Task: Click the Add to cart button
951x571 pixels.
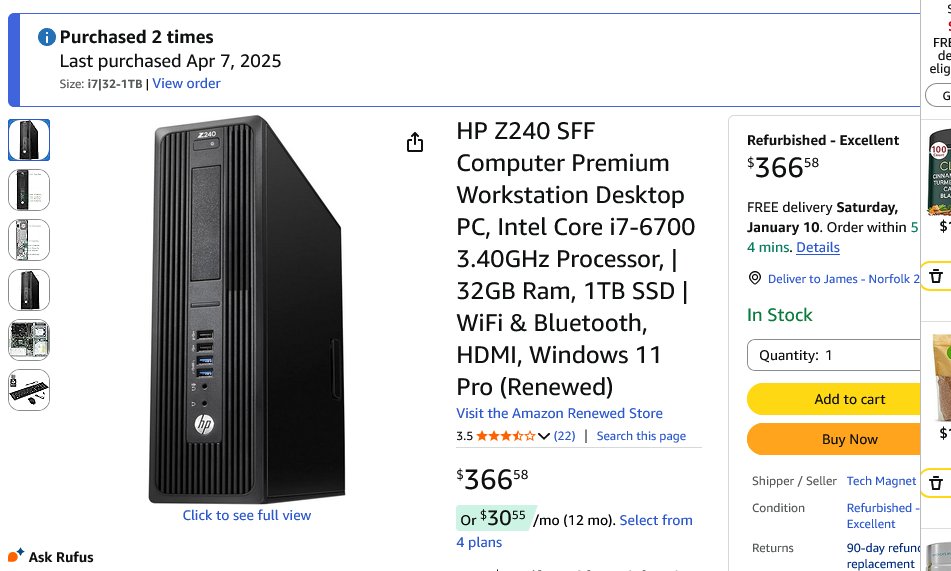Action: pyautogui.click(x=833, y=399)
